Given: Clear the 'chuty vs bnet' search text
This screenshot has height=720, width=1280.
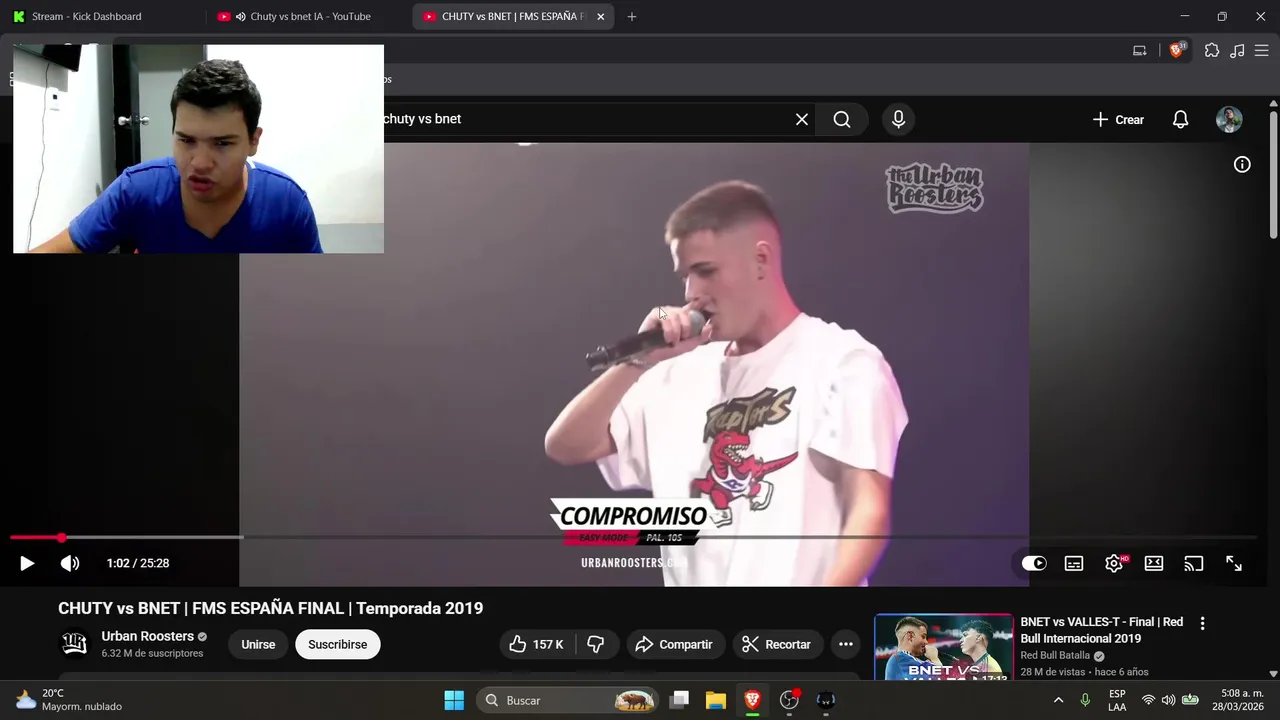Looking at the screenshot, I should [x=802, y=120].
